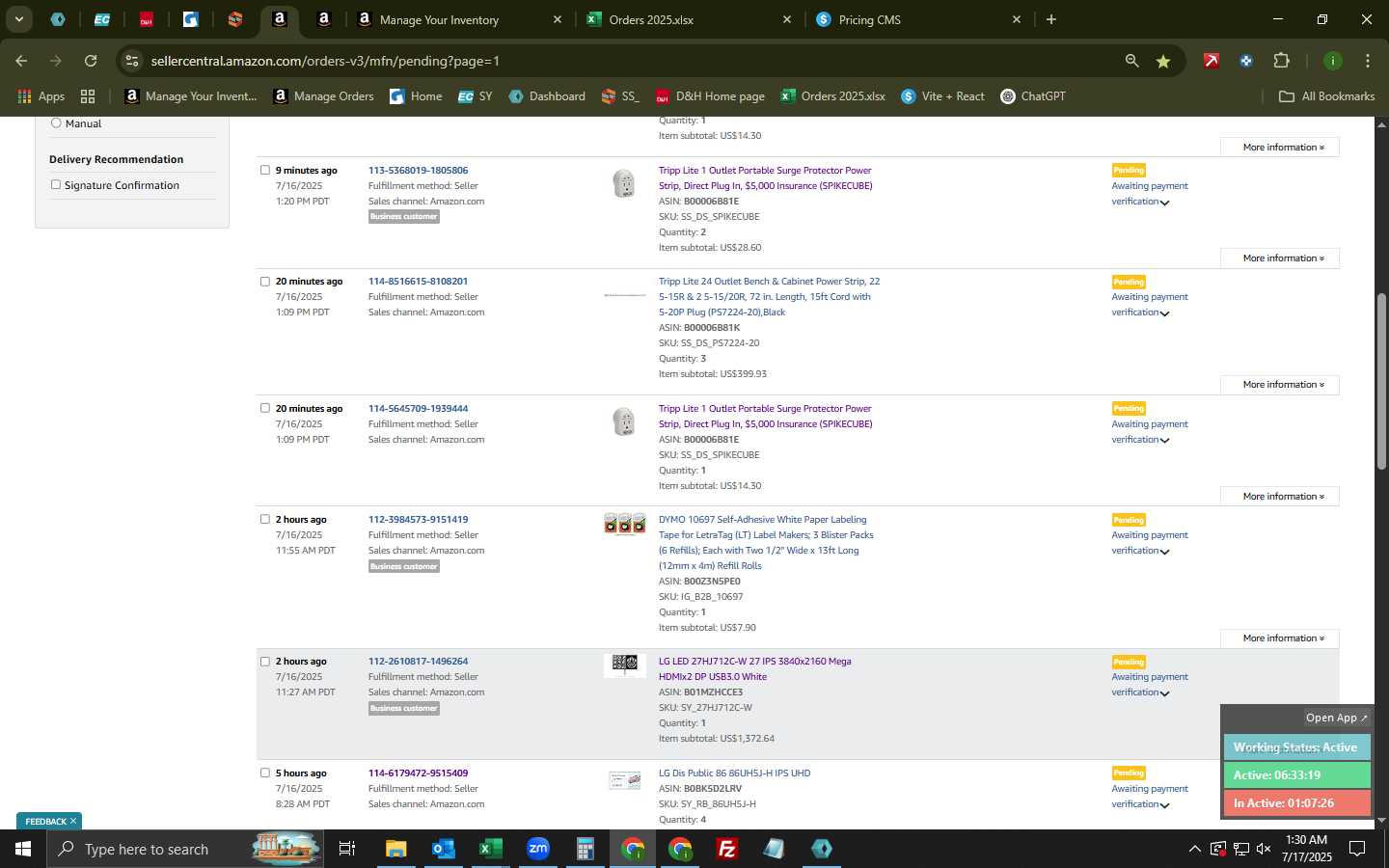Close the Orders 2025.xlsx tab
The height and width of the screenshot is (868, 1389).
click(786, 19)
